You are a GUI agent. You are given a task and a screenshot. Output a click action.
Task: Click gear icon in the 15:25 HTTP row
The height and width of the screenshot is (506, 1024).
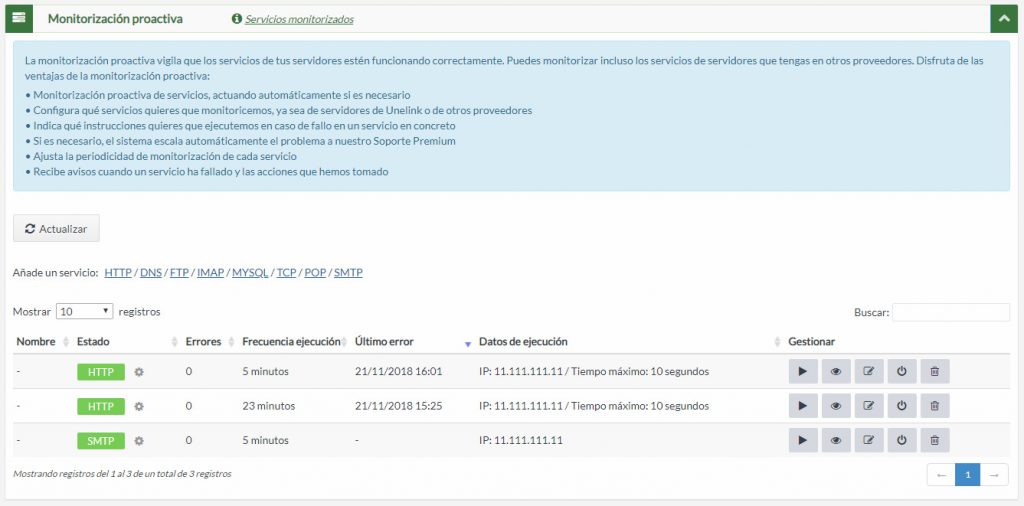pyautogui.click(x=139, y=406)
